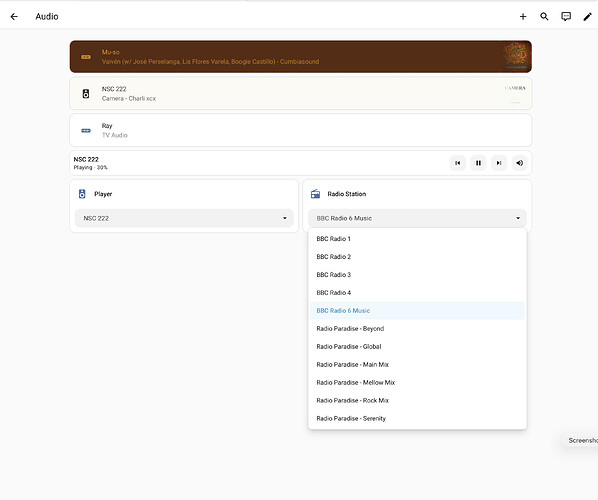Open the assist chat icon
This screenshot has height=500, width=598.
[x=566, y=16]
